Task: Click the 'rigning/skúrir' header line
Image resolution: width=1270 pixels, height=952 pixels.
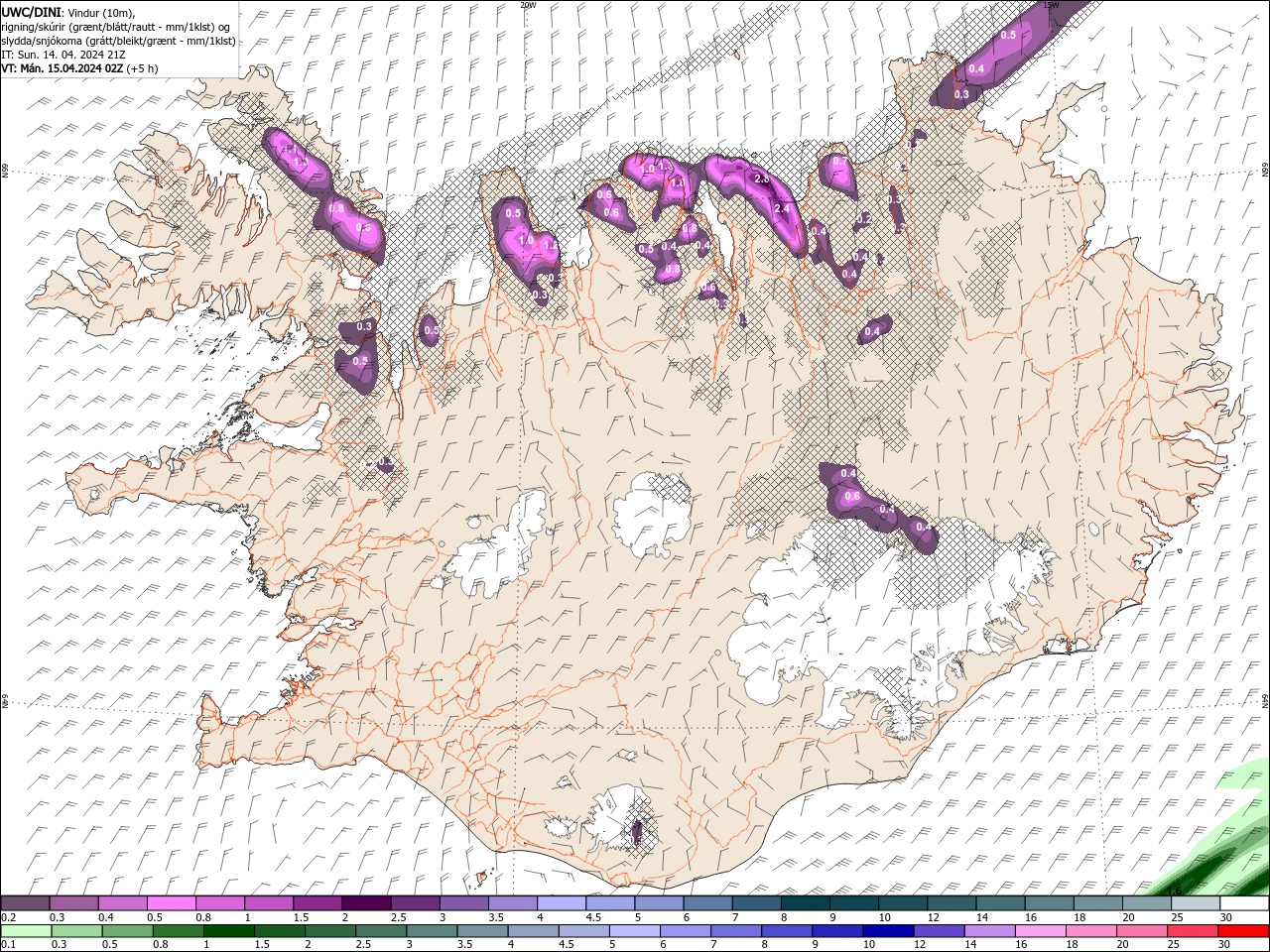Action: 115,27
